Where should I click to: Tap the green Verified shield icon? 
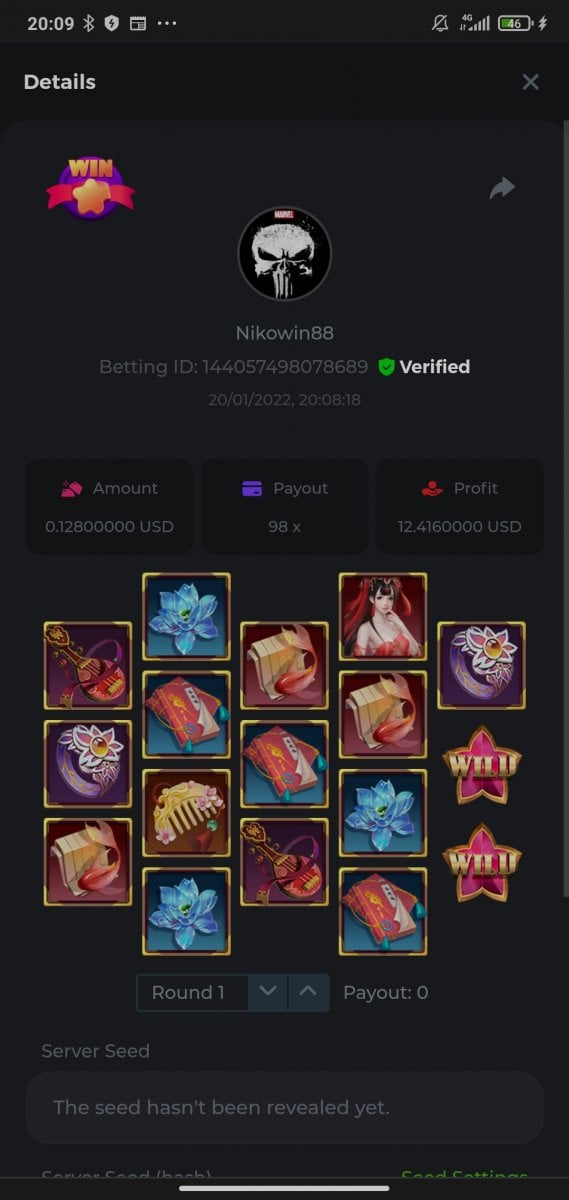coord(386,367)
